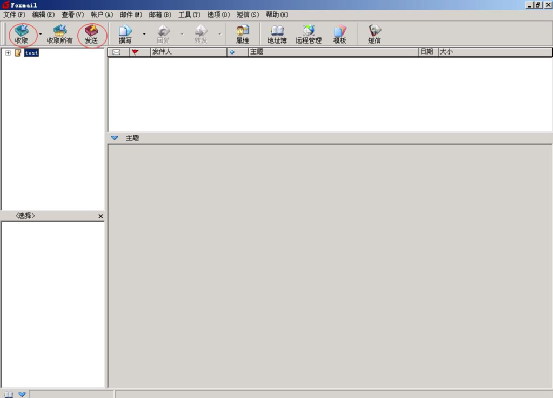Click the 短信 (SMS) toolbar icon
553x398 pixels.
(375, 34)
